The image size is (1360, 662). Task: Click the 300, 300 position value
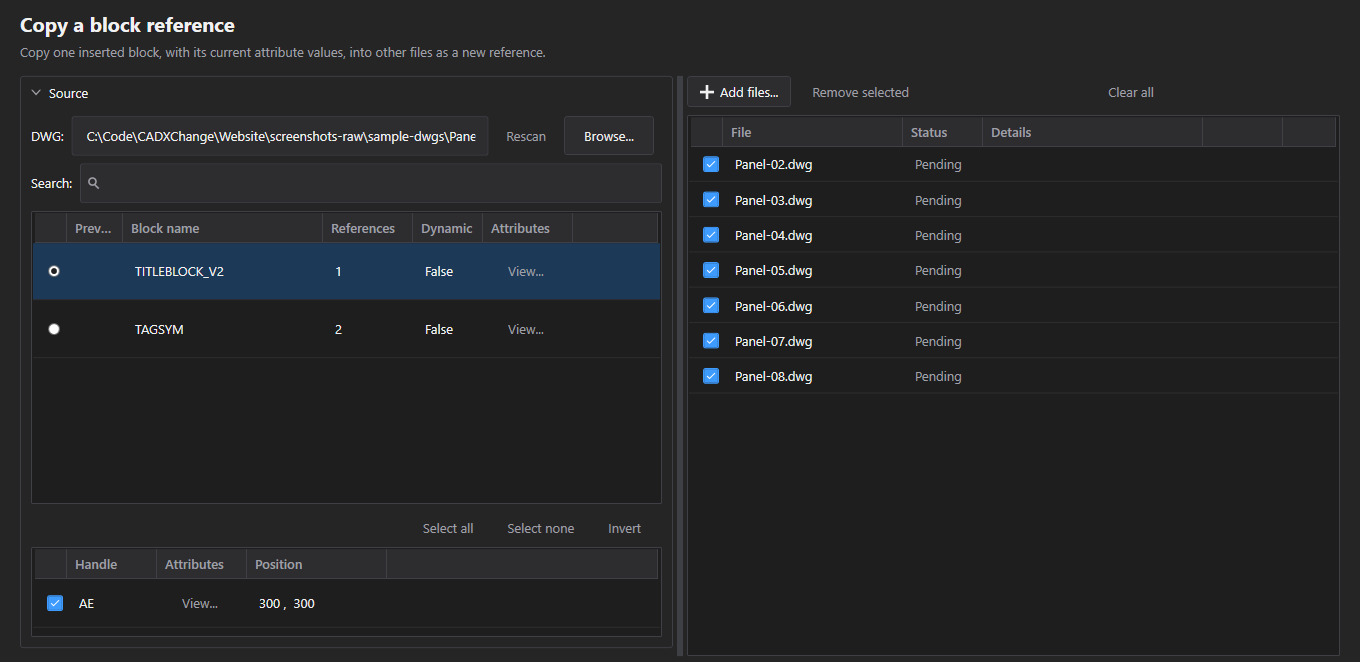[287, 603]
